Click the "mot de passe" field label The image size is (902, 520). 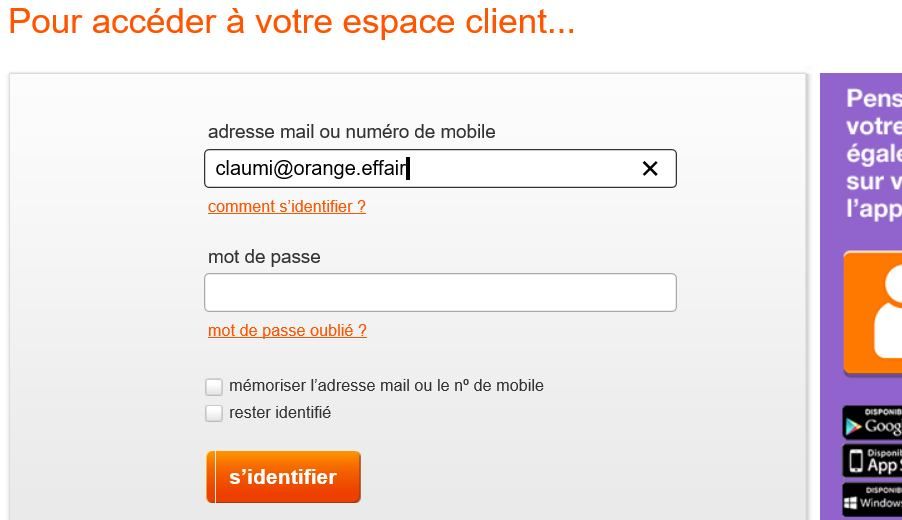264,257
